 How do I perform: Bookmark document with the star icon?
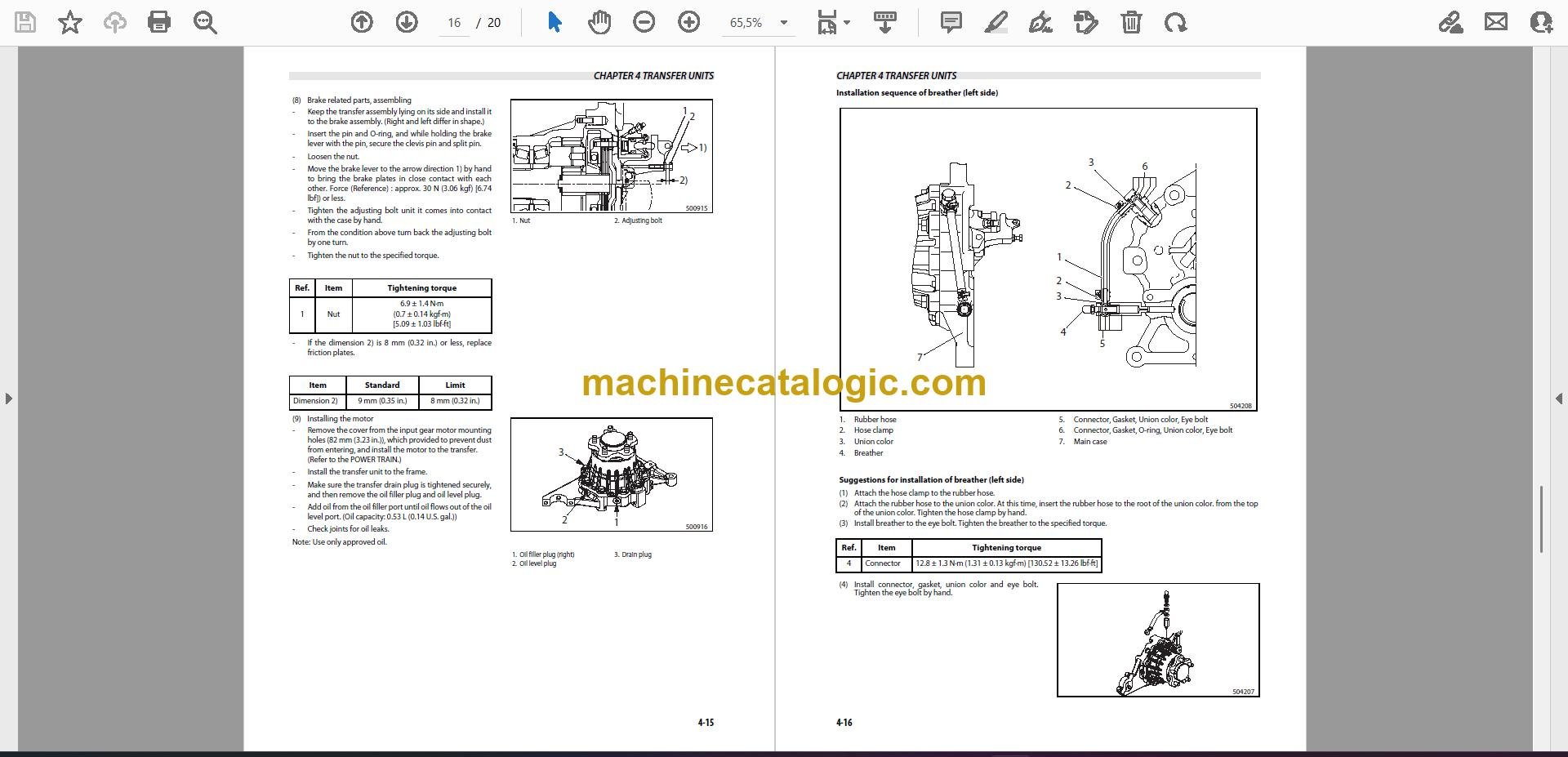click(x=70, y=22)
